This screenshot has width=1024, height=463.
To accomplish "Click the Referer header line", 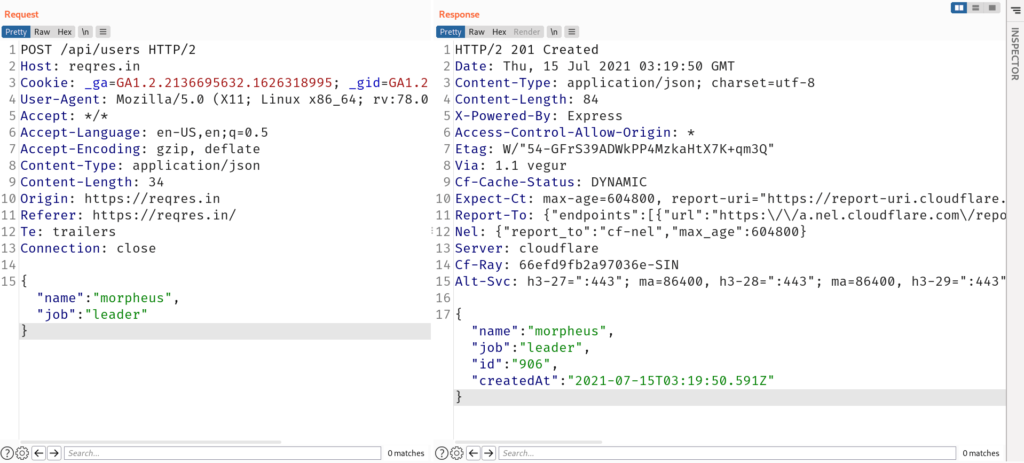I will coord(128,216).
